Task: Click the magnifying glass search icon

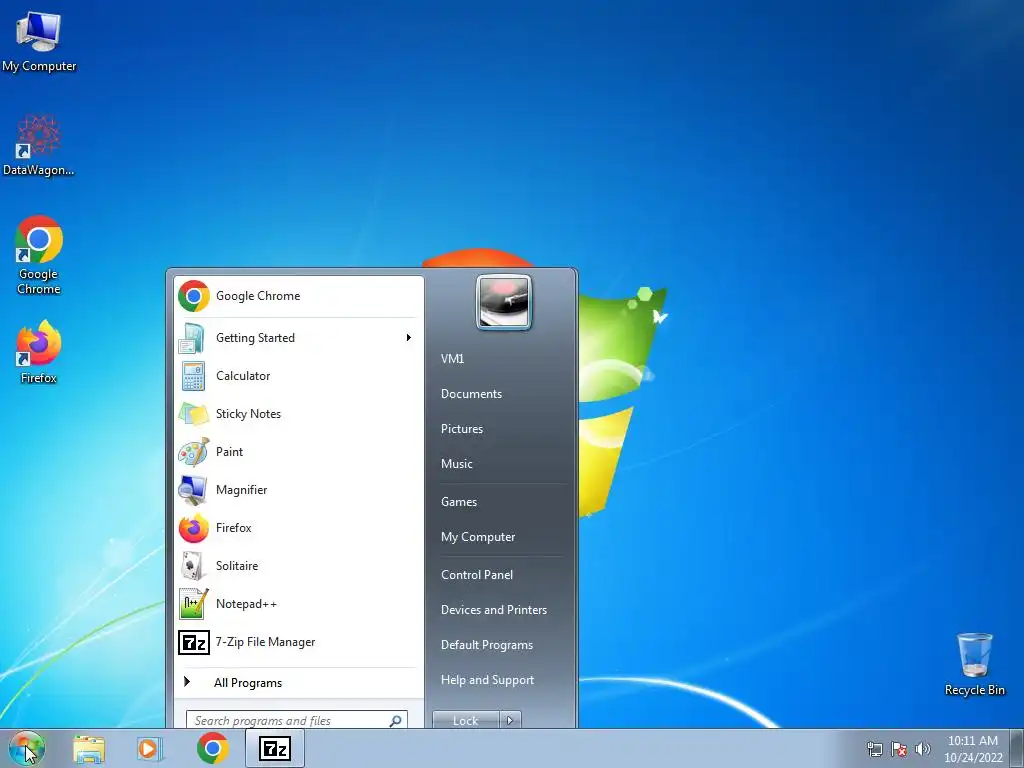Action: [395, 720]
